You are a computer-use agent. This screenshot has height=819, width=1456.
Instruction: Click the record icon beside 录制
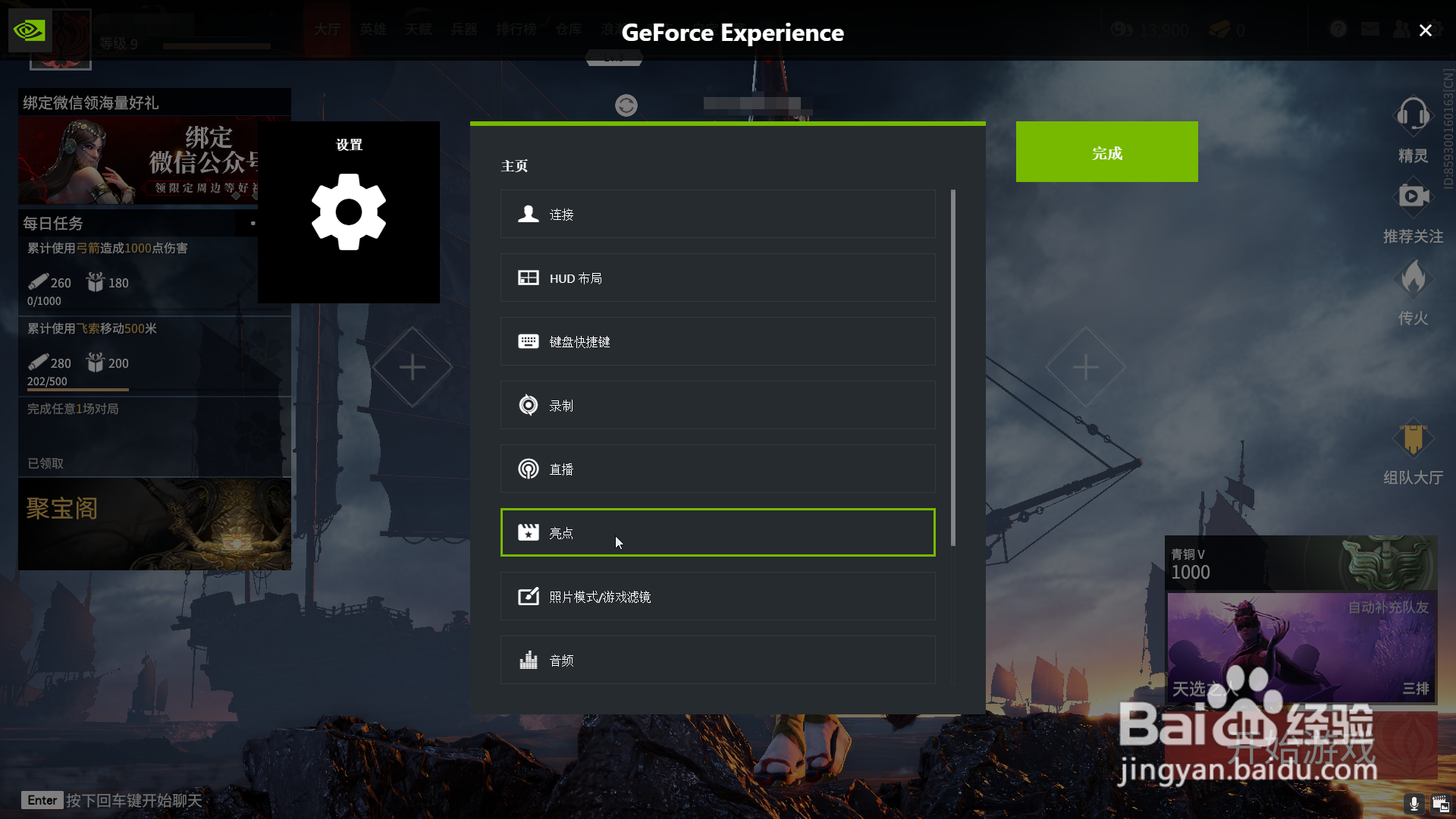[529, 405]
